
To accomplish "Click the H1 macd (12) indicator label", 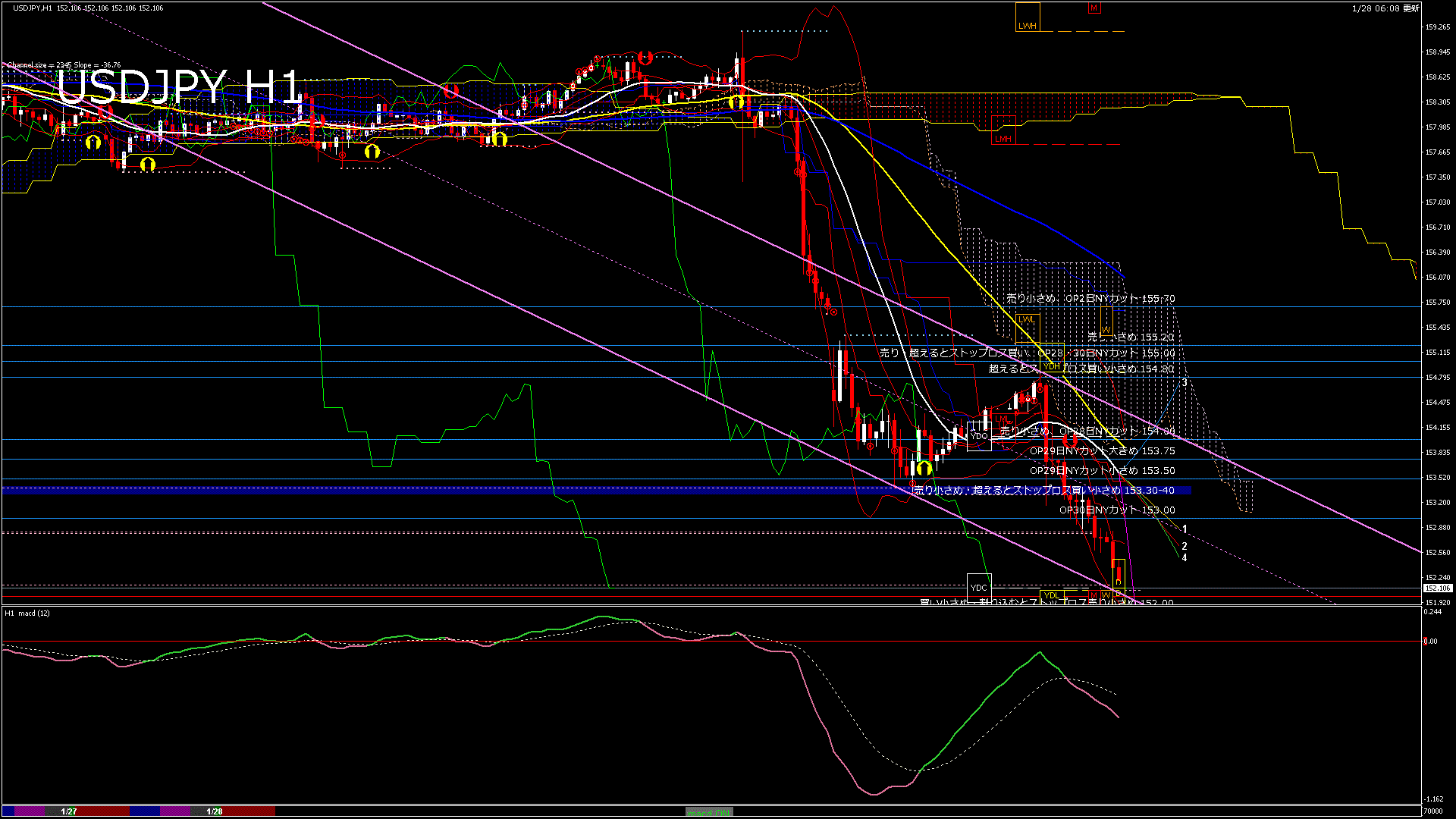I will tap(27, 613).
